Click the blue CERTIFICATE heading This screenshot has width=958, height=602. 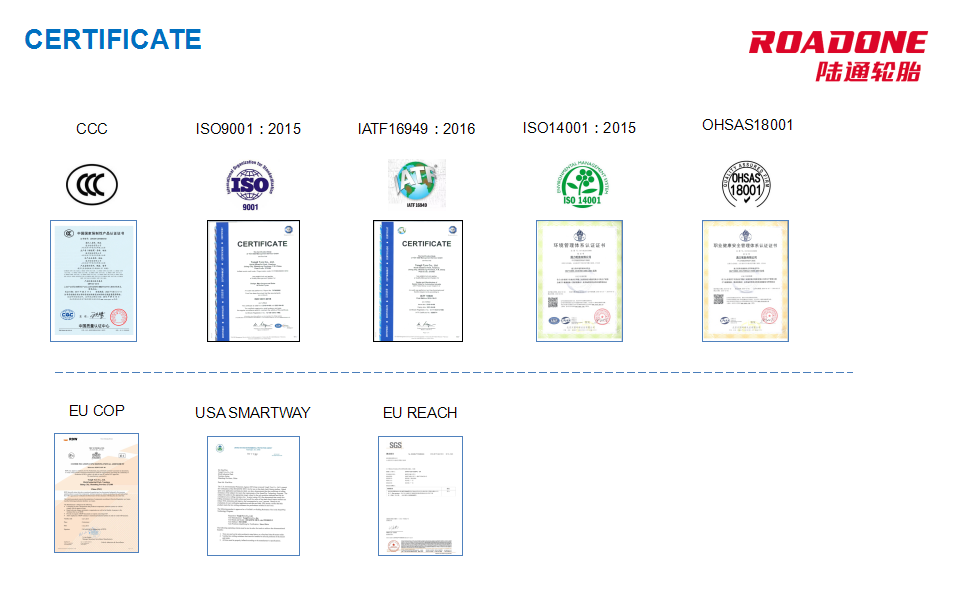pos(113,40)
